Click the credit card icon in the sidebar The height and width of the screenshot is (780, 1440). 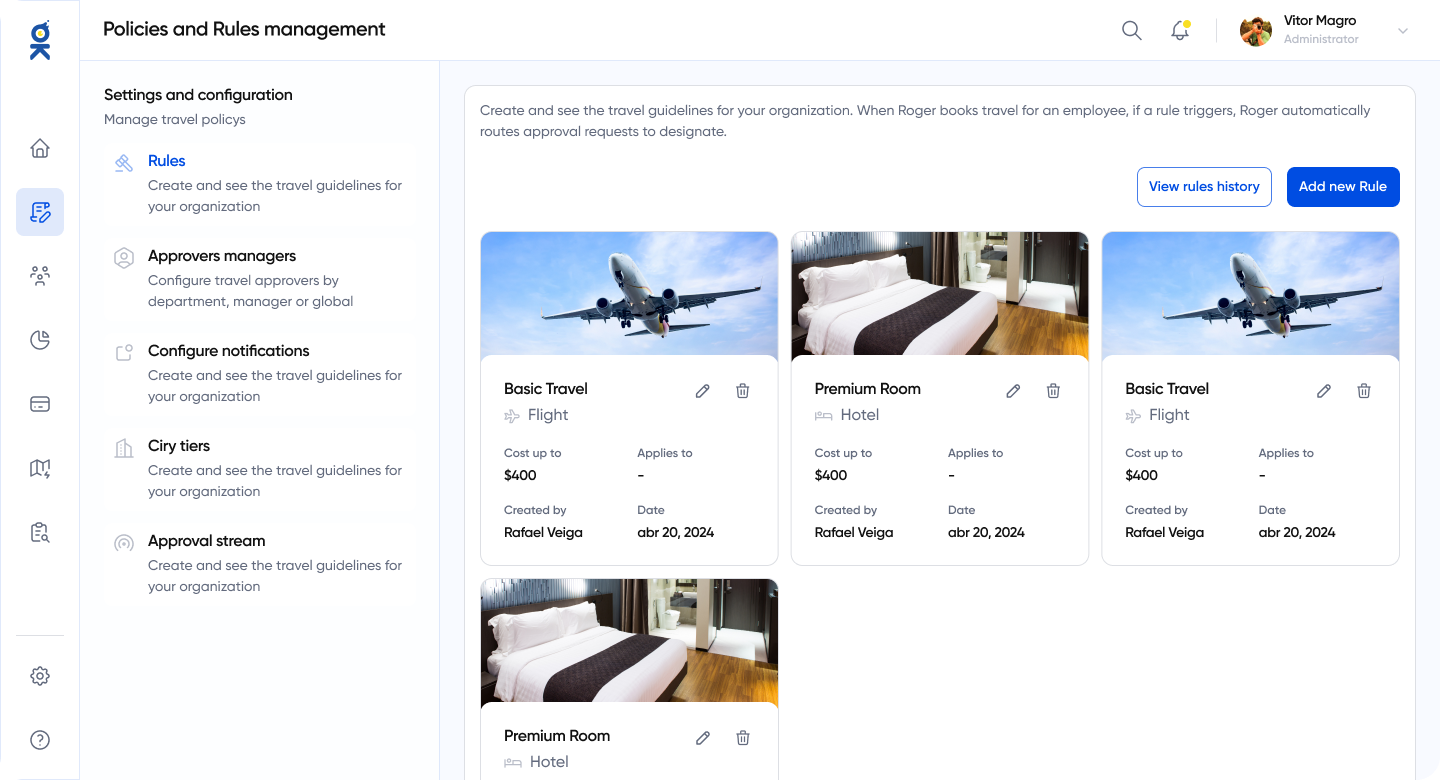tap(40, 404)
